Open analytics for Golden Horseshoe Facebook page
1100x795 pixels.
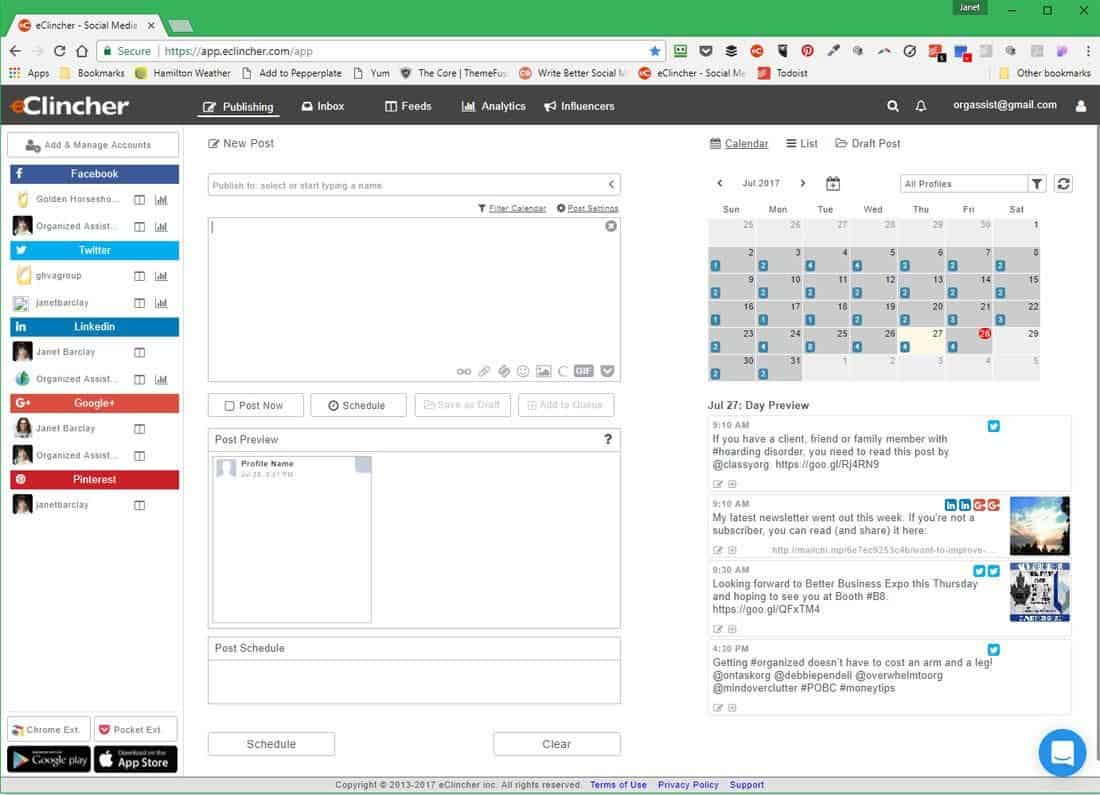(x=161, y=200)
